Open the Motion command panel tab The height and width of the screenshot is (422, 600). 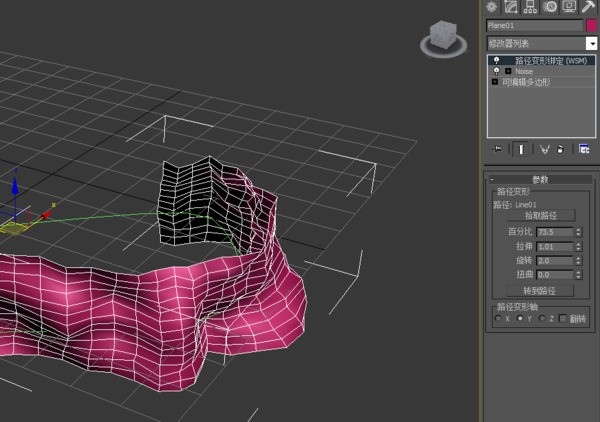550,7
